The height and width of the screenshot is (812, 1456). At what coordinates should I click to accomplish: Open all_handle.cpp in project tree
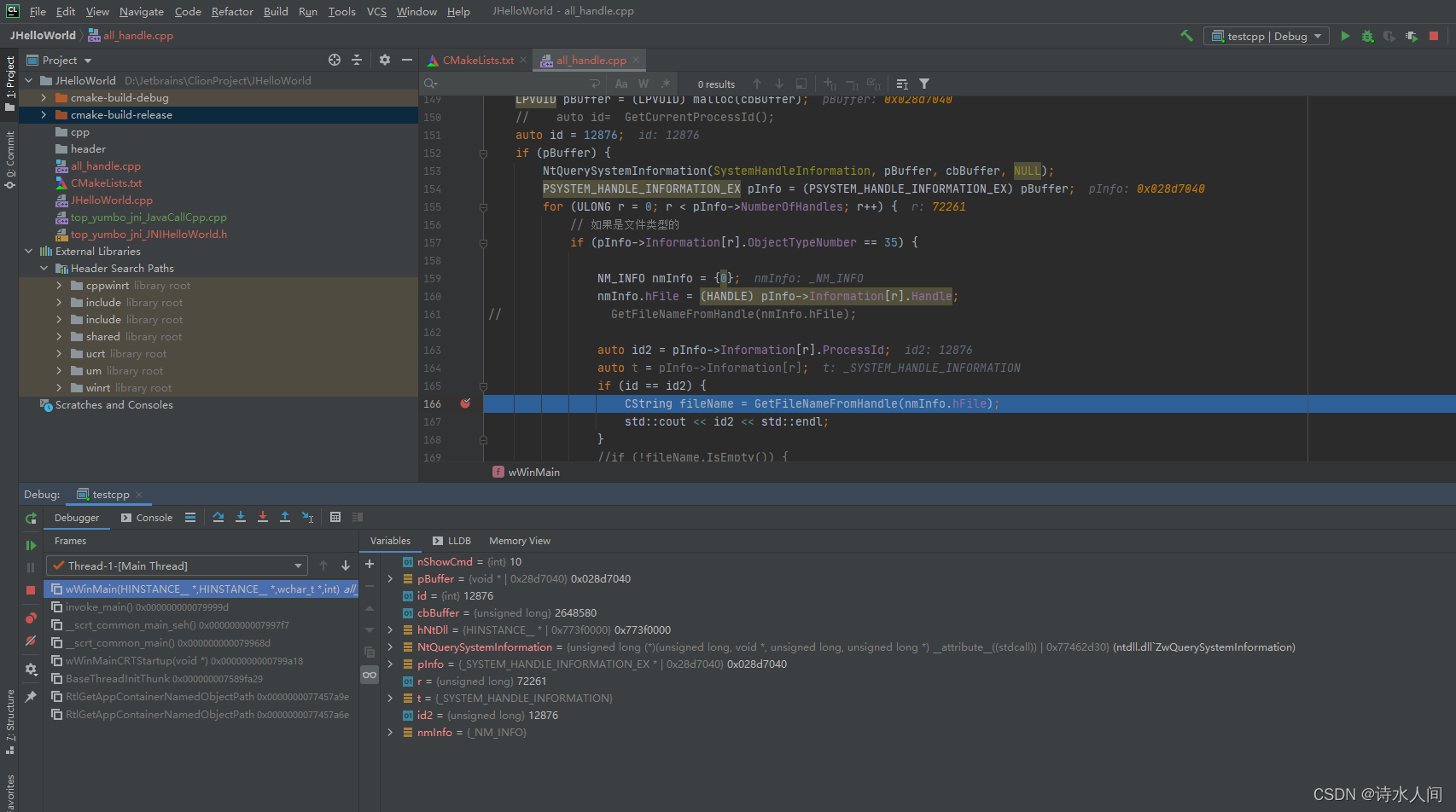point(106,166)
